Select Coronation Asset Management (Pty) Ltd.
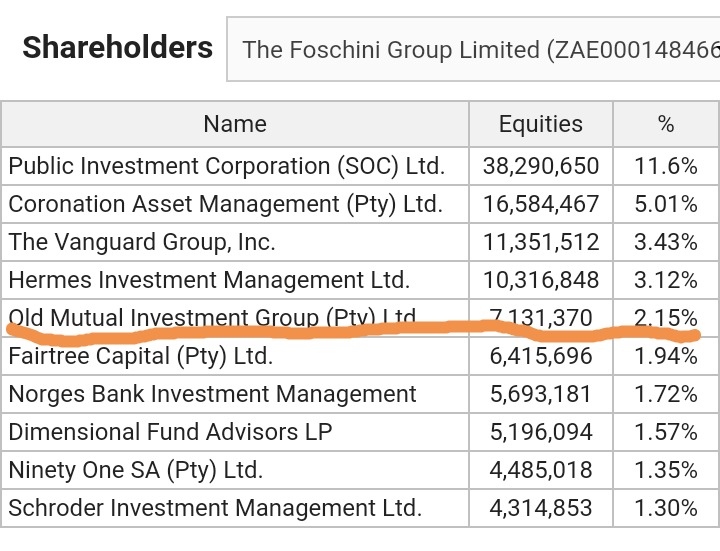Viewport: 720px width, 551px height. click(x=225, y=204)
